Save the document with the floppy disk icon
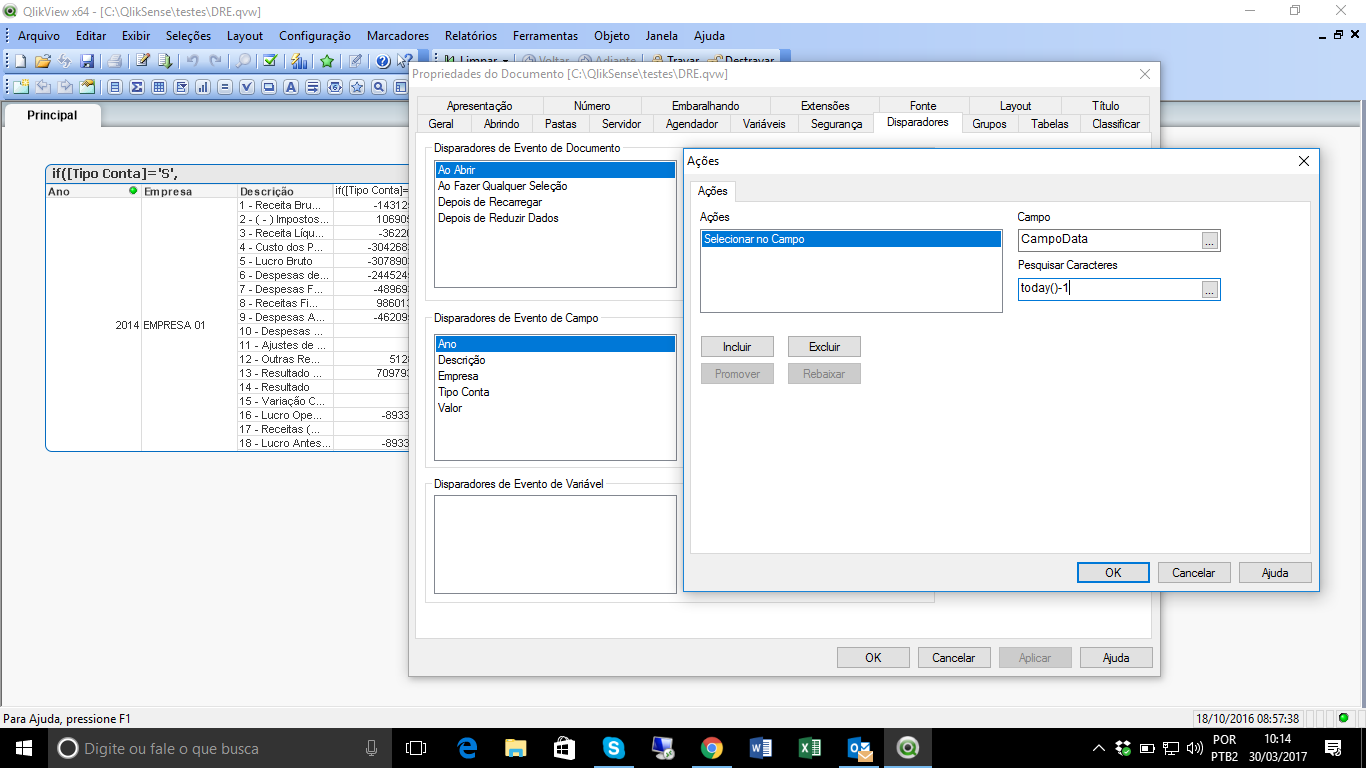The image size is (1366, 768). 87,61
